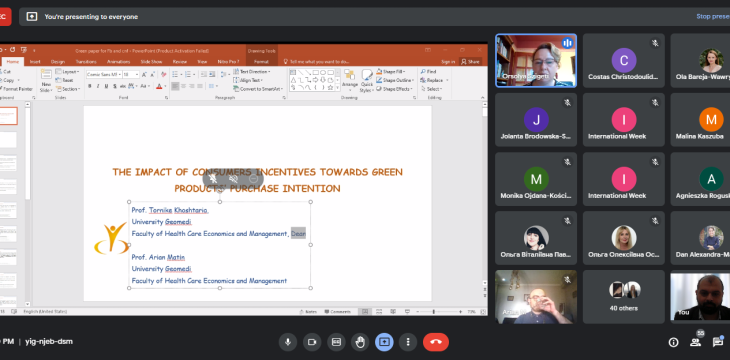Turn on closed captions in Meet
730x360 pixels.
point(336,342)
